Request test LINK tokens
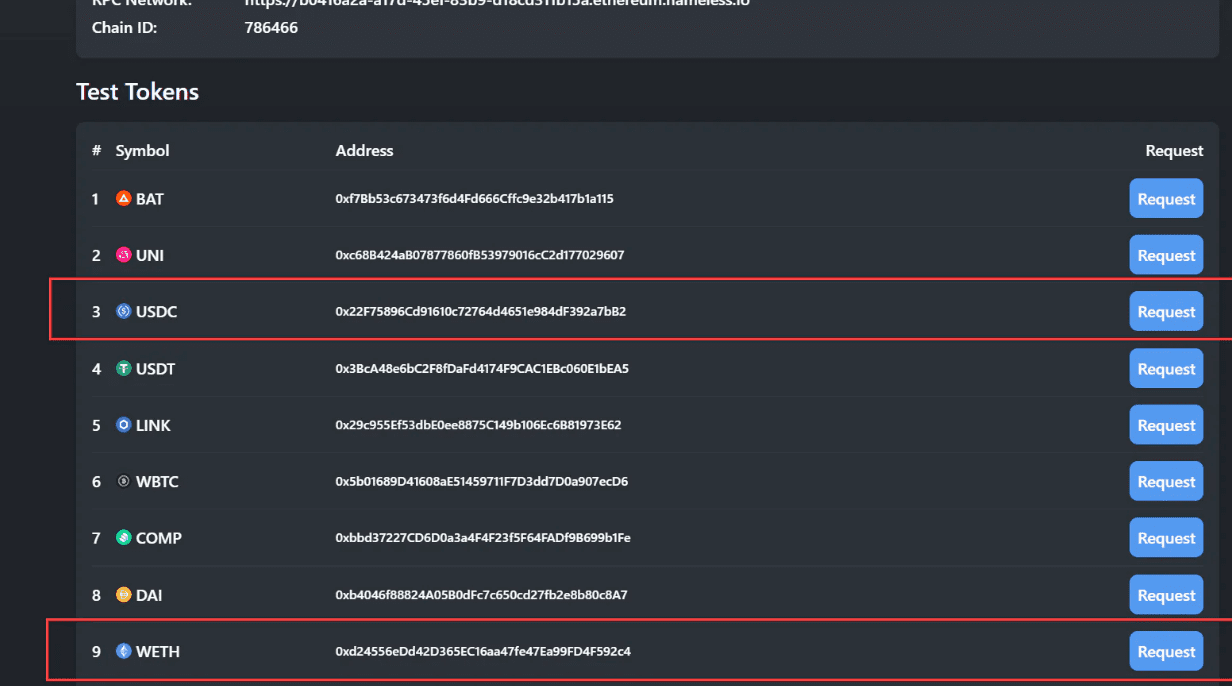1232x686 pixels. point(1166,424)
